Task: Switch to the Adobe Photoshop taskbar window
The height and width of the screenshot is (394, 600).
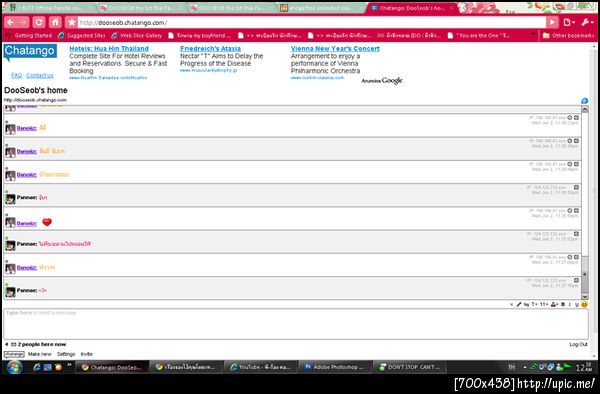Action: pyautogui.click(x=334, y=367)
